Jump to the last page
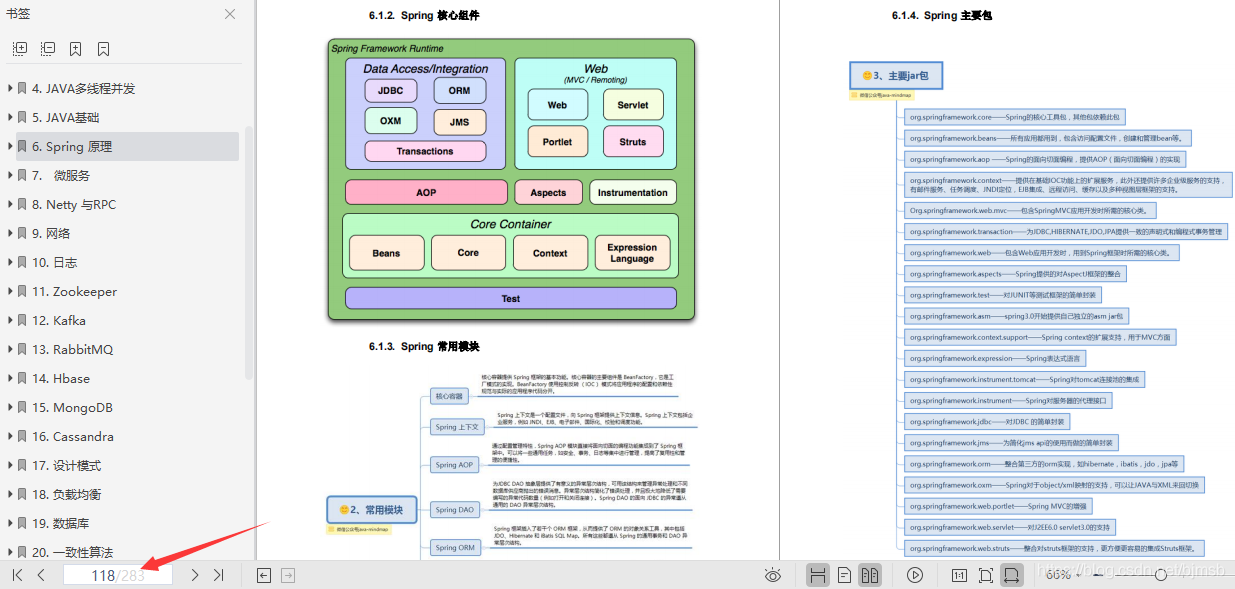This screenshot has height=589, width=1235. pos(219,575)
